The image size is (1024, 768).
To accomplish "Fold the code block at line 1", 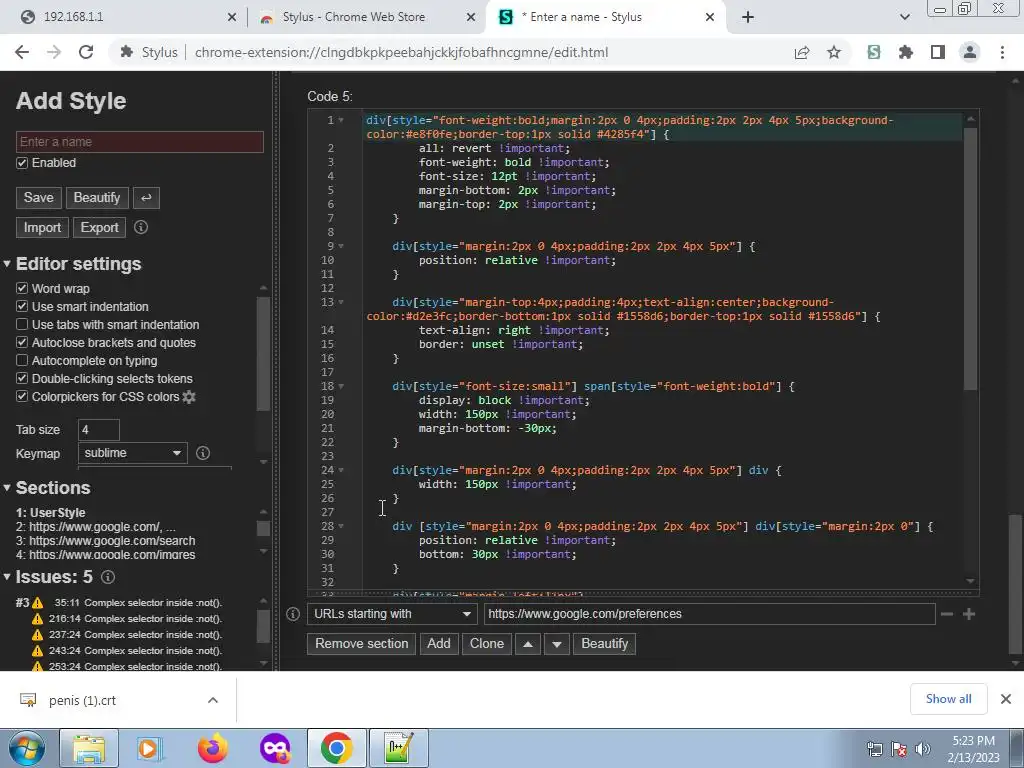I will [x=341, y=120].
